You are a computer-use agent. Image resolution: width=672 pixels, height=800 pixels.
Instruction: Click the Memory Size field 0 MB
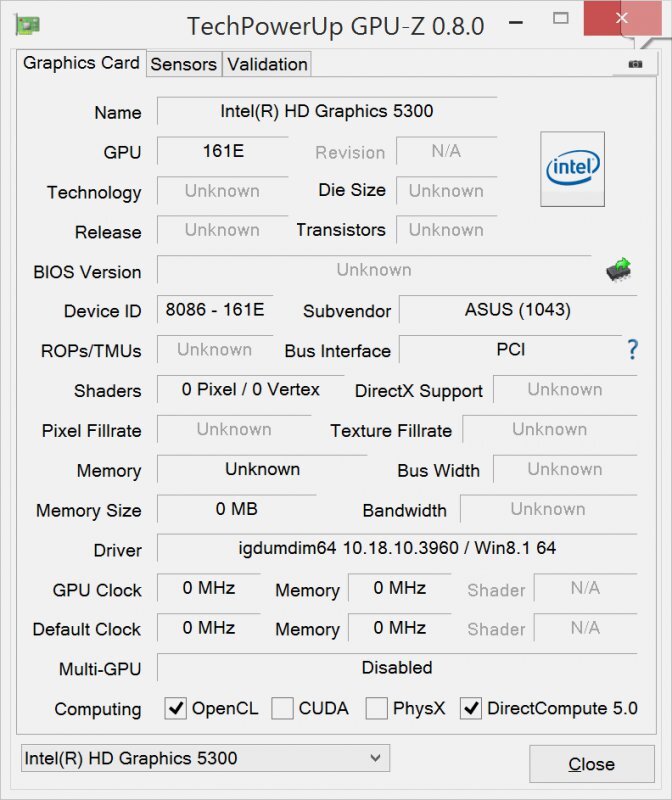coord(237,509)
